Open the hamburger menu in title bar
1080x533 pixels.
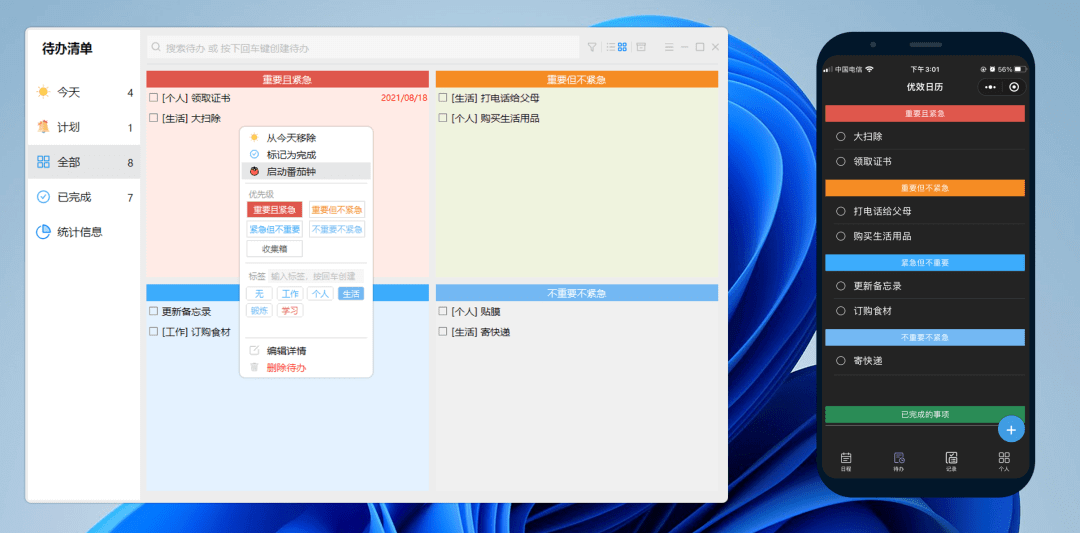[667, 47]
